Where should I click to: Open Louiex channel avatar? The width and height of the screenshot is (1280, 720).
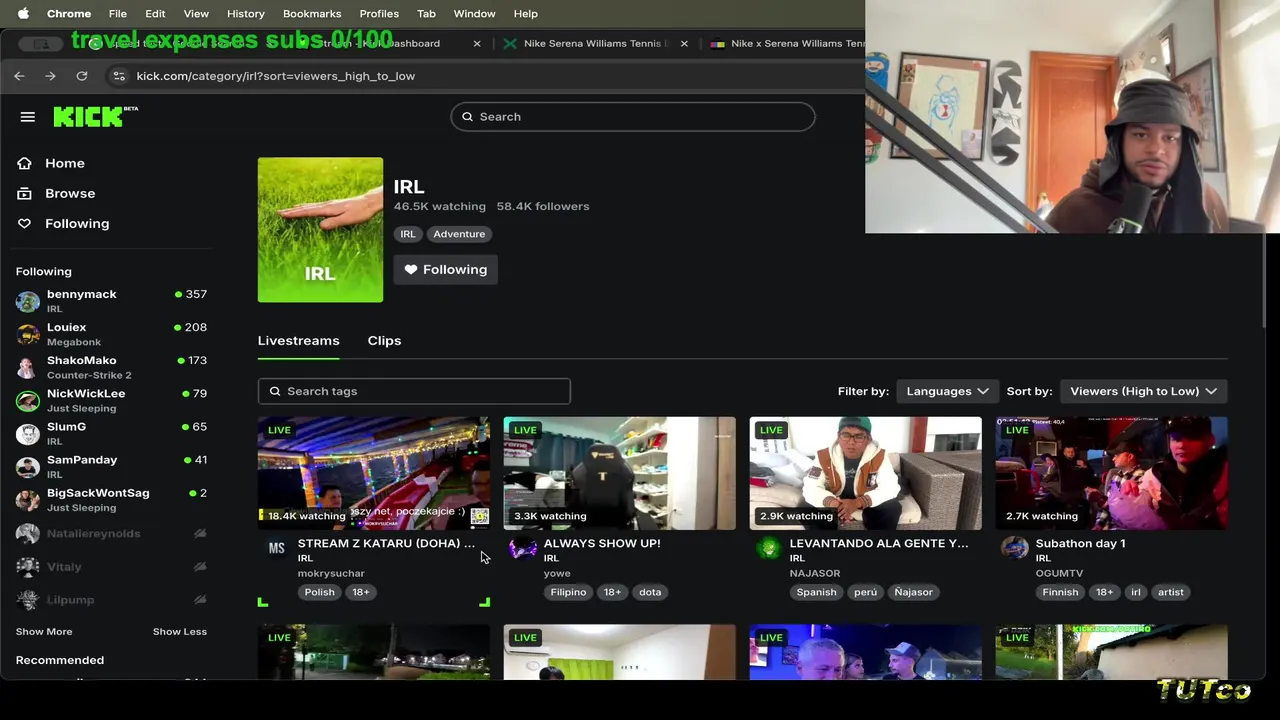[x=28, y=334]
